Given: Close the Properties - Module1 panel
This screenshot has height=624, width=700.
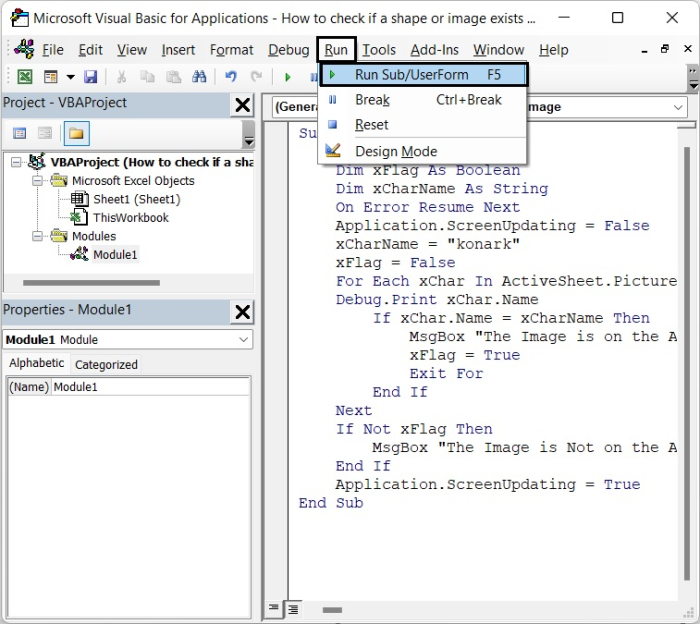Looking at the screenshot, I should 242,312.
